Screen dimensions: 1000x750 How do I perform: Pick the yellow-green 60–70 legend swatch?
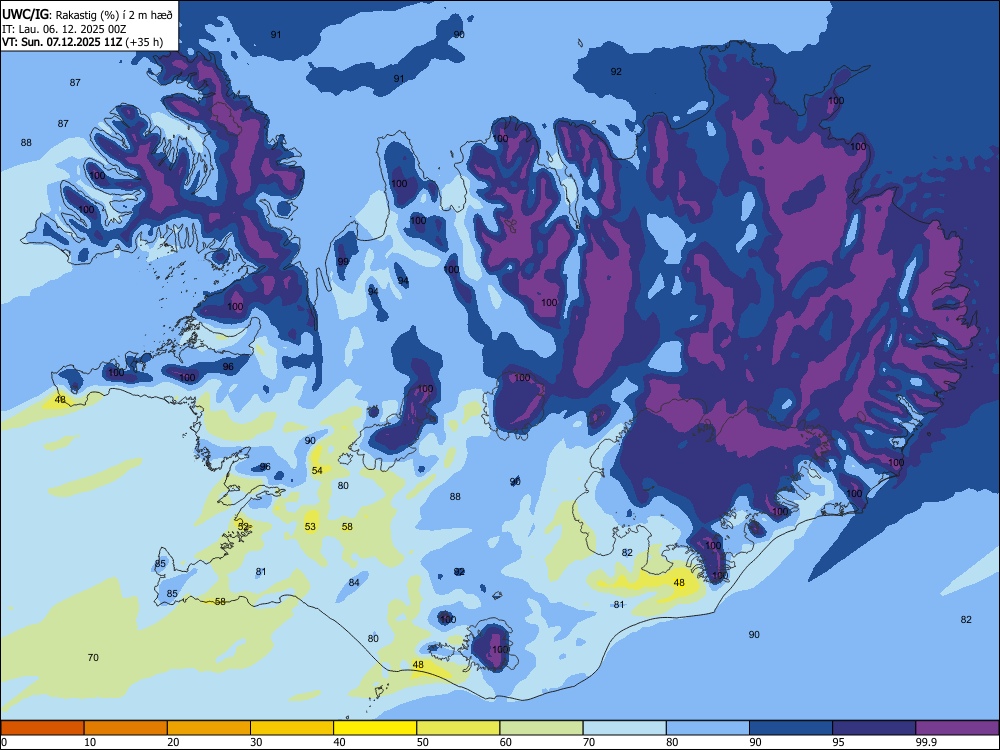click(541, 728)
